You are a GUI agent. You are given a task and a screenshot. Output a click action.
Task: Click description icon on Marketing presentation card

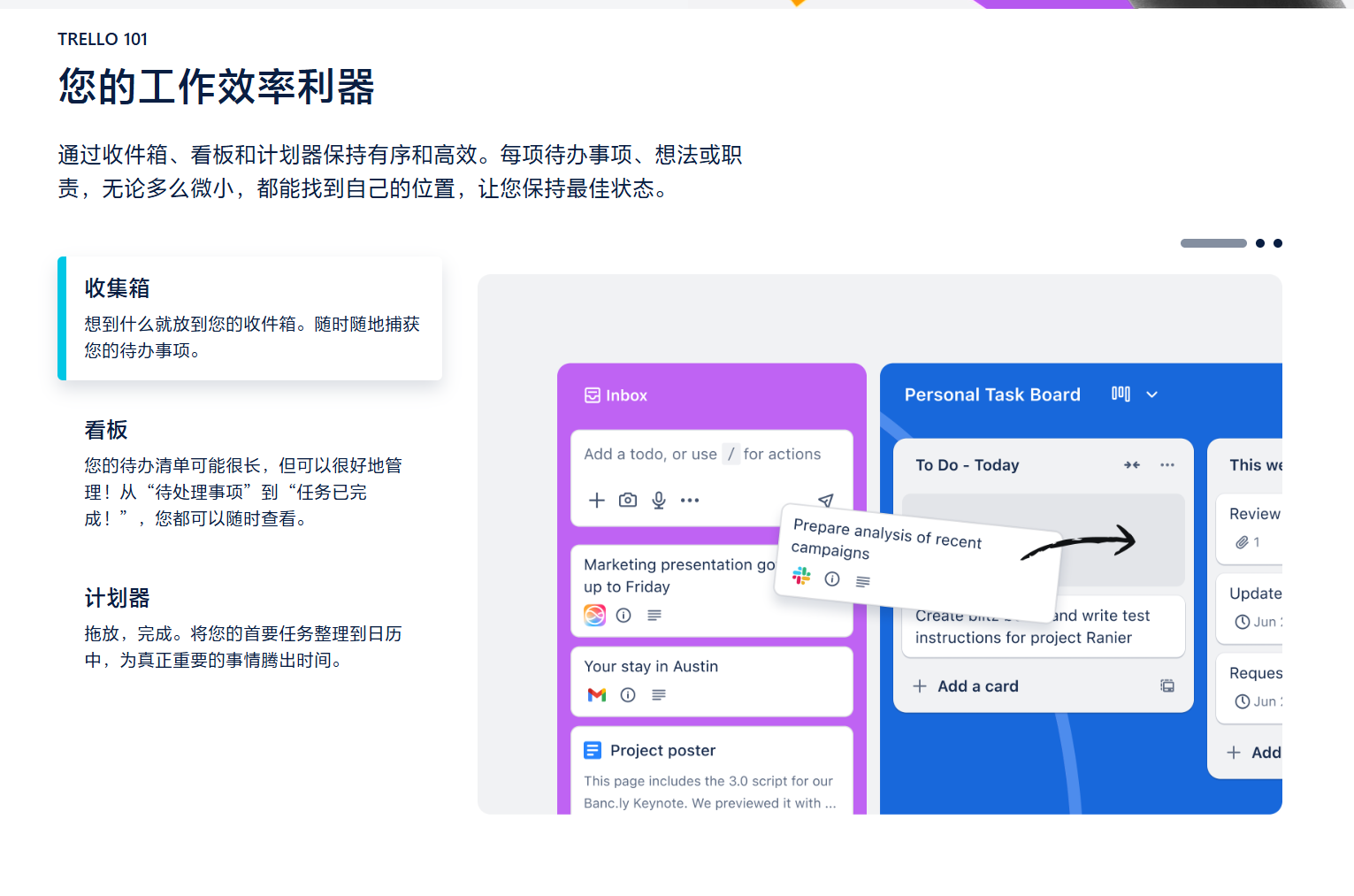(654, 615)
